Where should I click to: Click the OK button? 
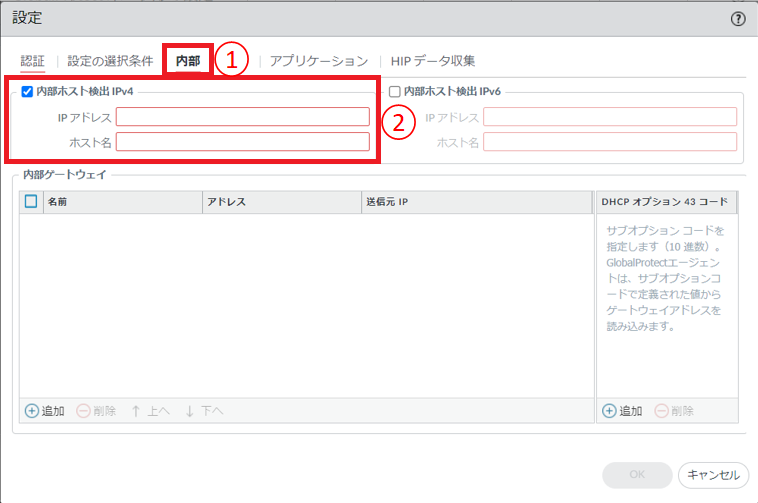(636, 474)
